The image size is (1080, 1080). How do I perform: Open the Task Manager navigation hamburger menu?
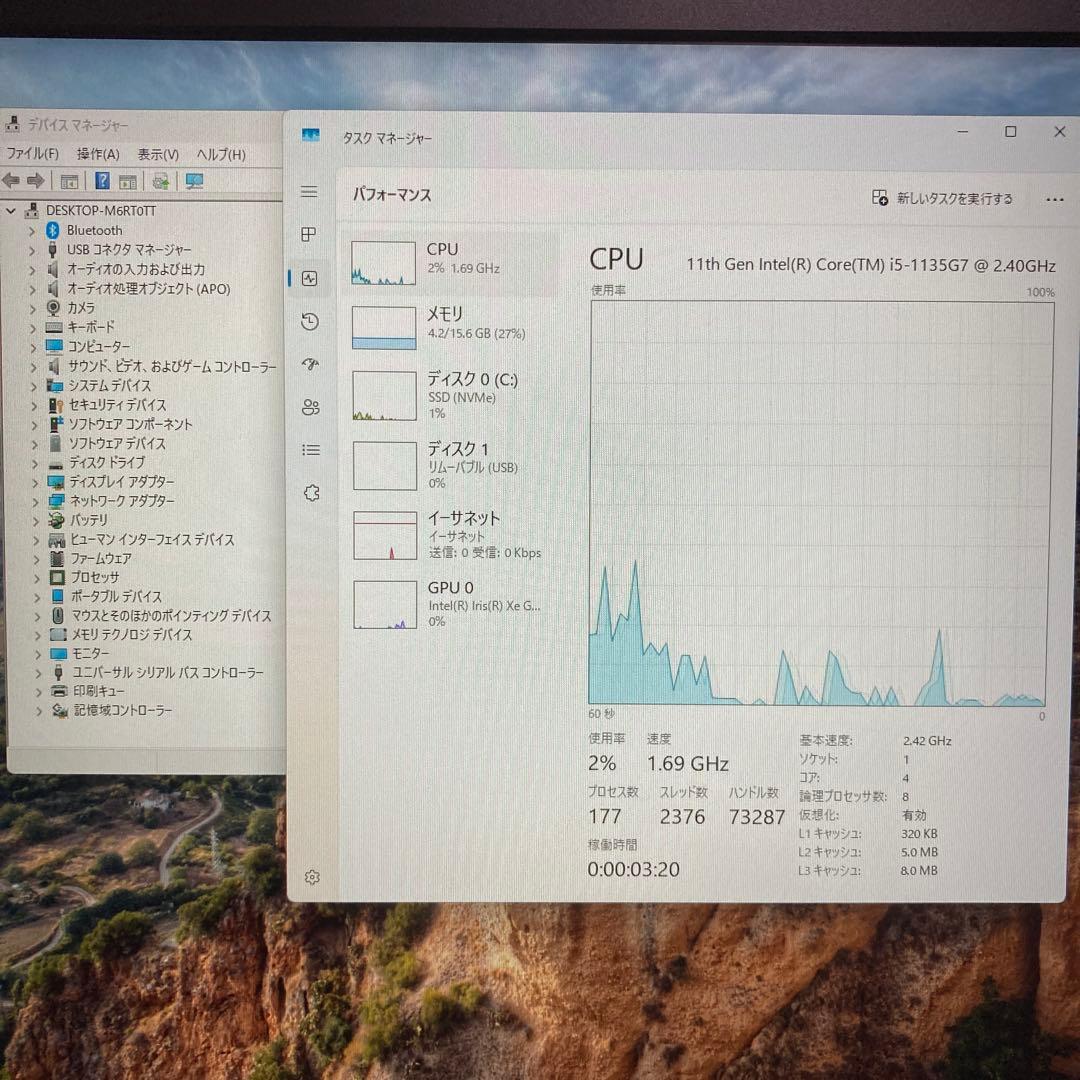(310, 191)
